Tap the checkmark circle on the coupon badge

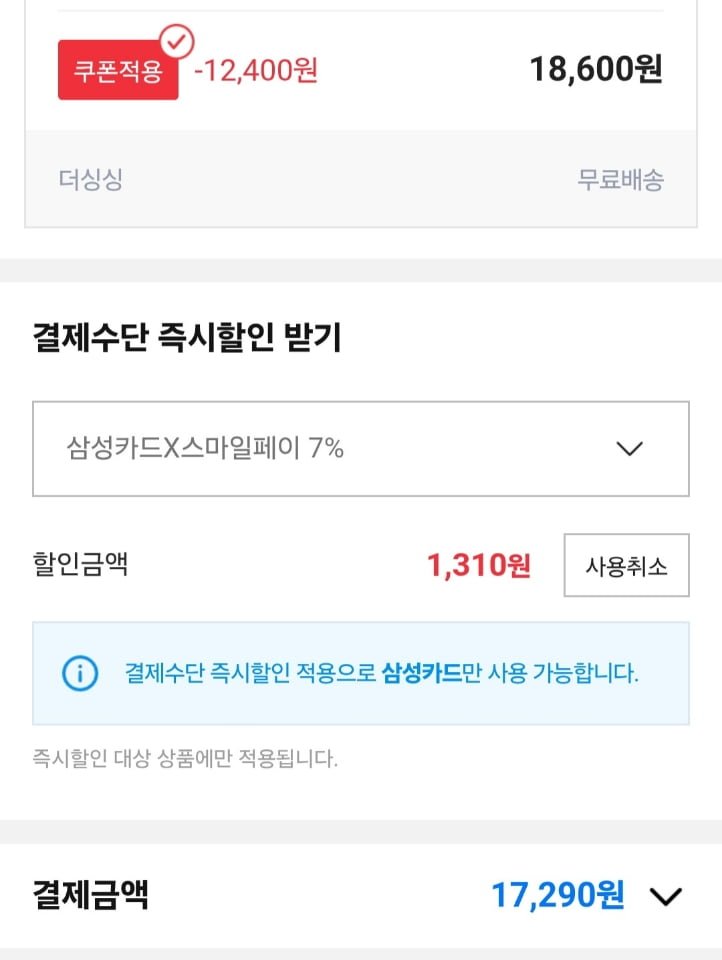[x=178, y=42]
